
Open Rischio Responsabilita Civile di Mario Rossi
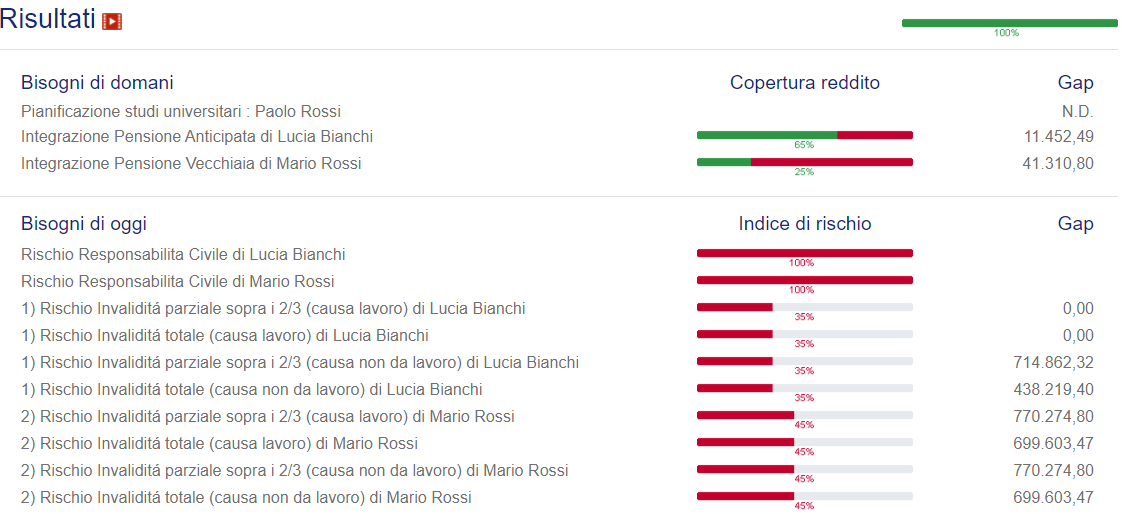pyautogui.click(x=177, y=282)
